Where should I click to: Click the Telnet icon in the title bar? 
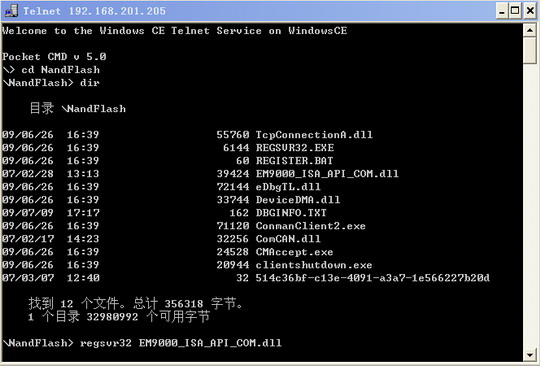coord(11,11)
